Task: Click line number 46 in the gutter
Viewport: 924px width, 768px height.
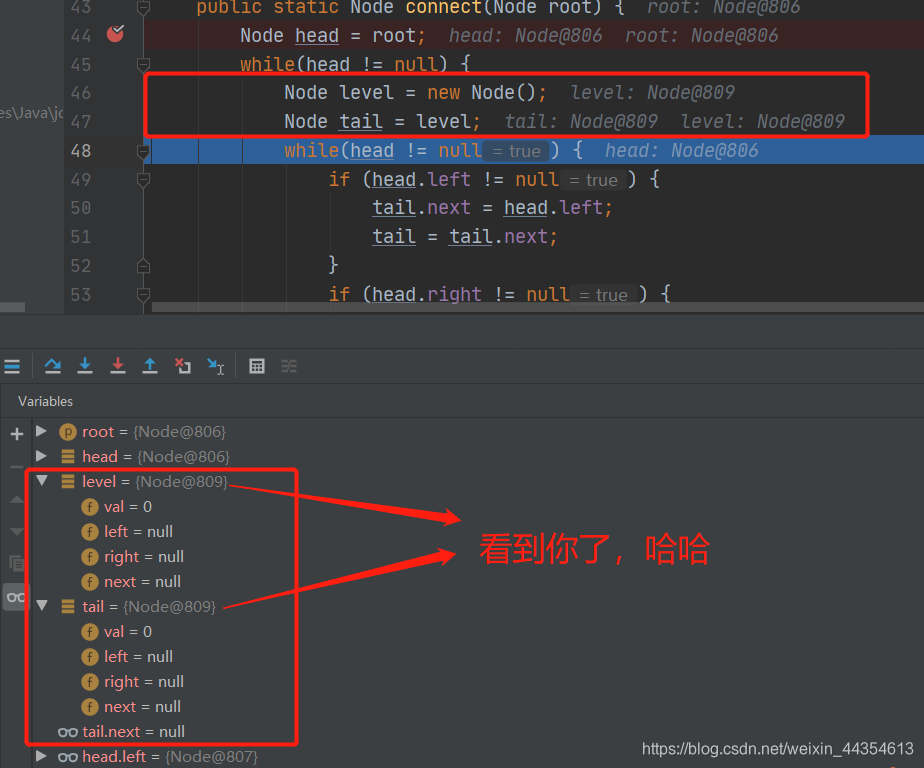Action: 81,93
